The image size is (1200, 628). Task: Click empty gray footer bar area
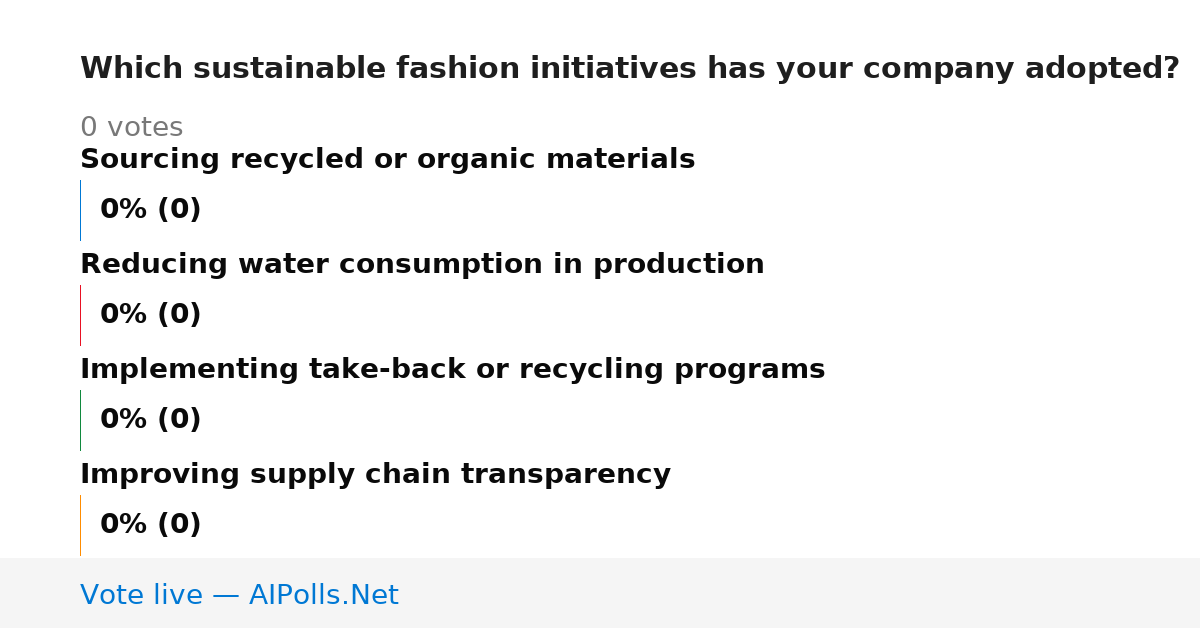point(800,593)
